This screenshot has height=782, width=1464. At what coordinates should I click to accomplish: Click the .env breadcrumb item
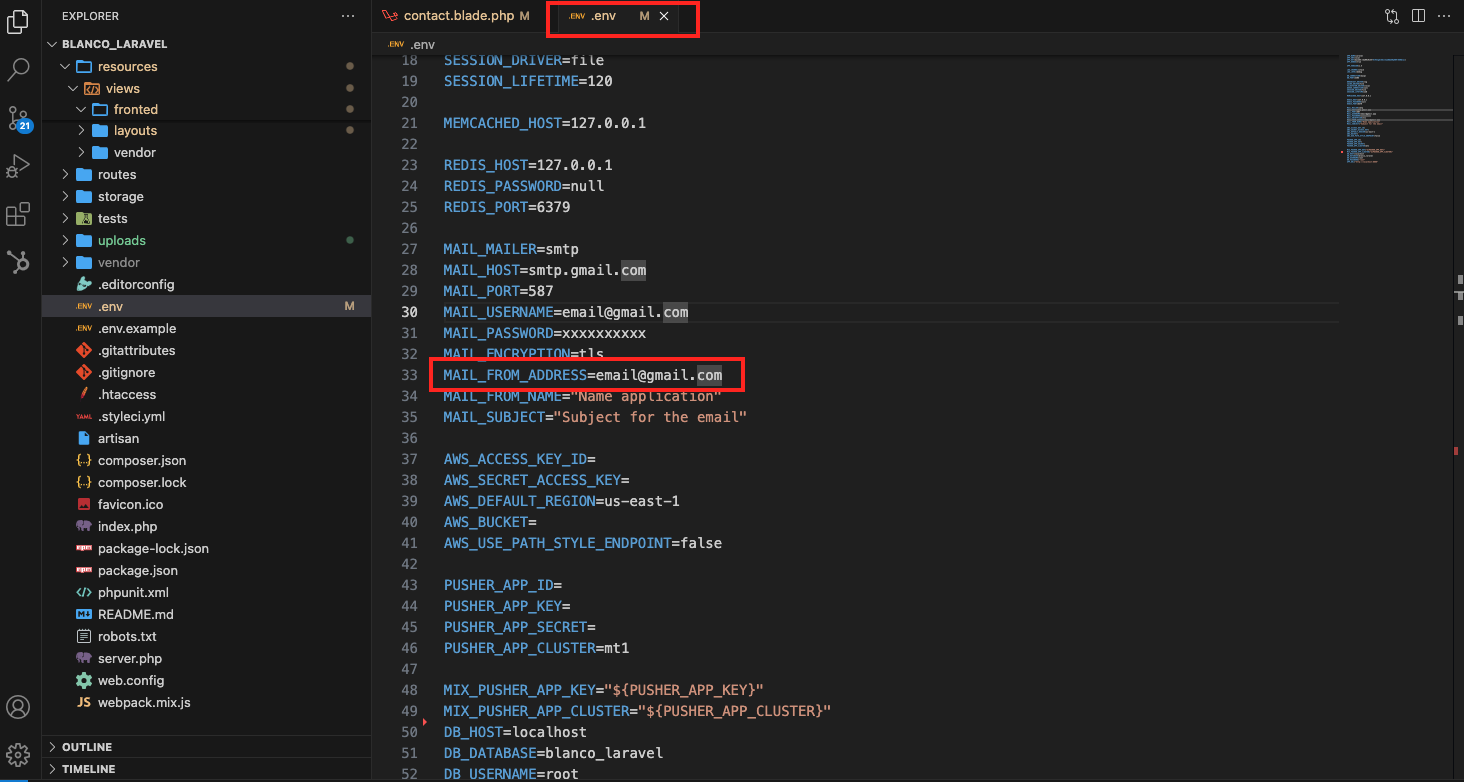(412, 44)
